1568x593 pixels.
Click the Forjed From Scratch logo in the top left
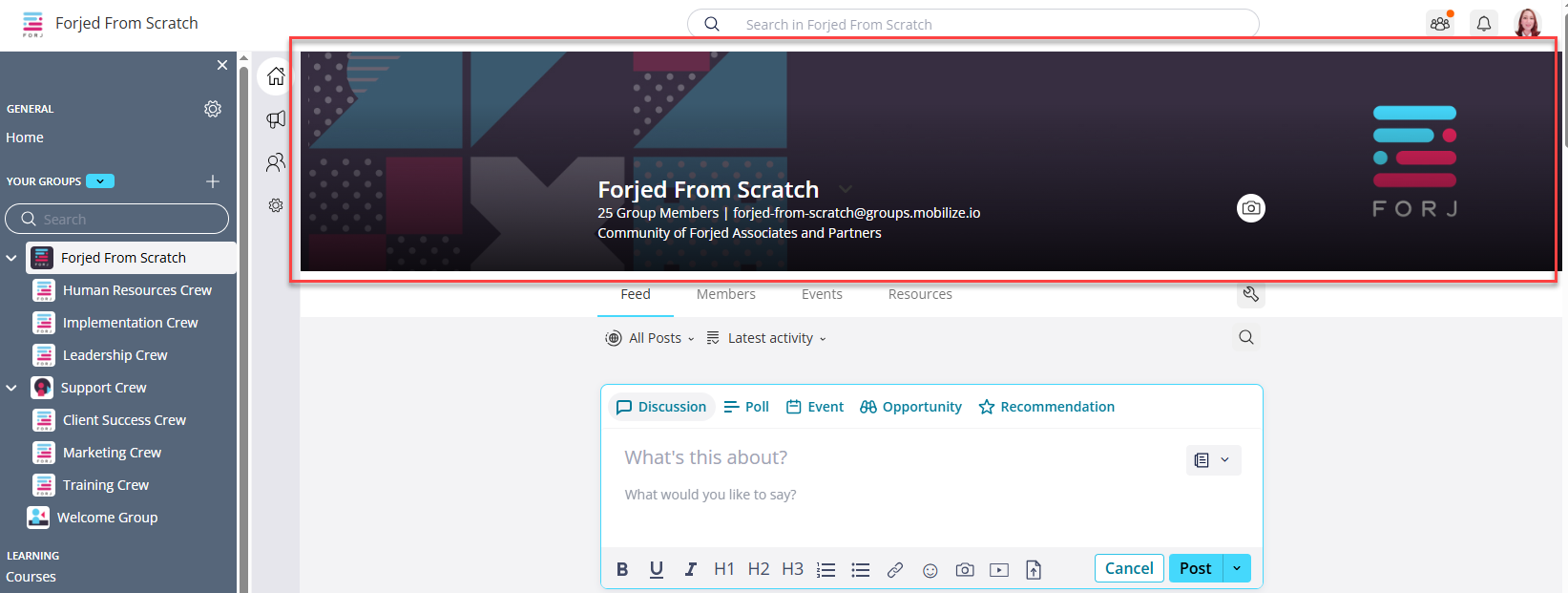tap(33, 24)
